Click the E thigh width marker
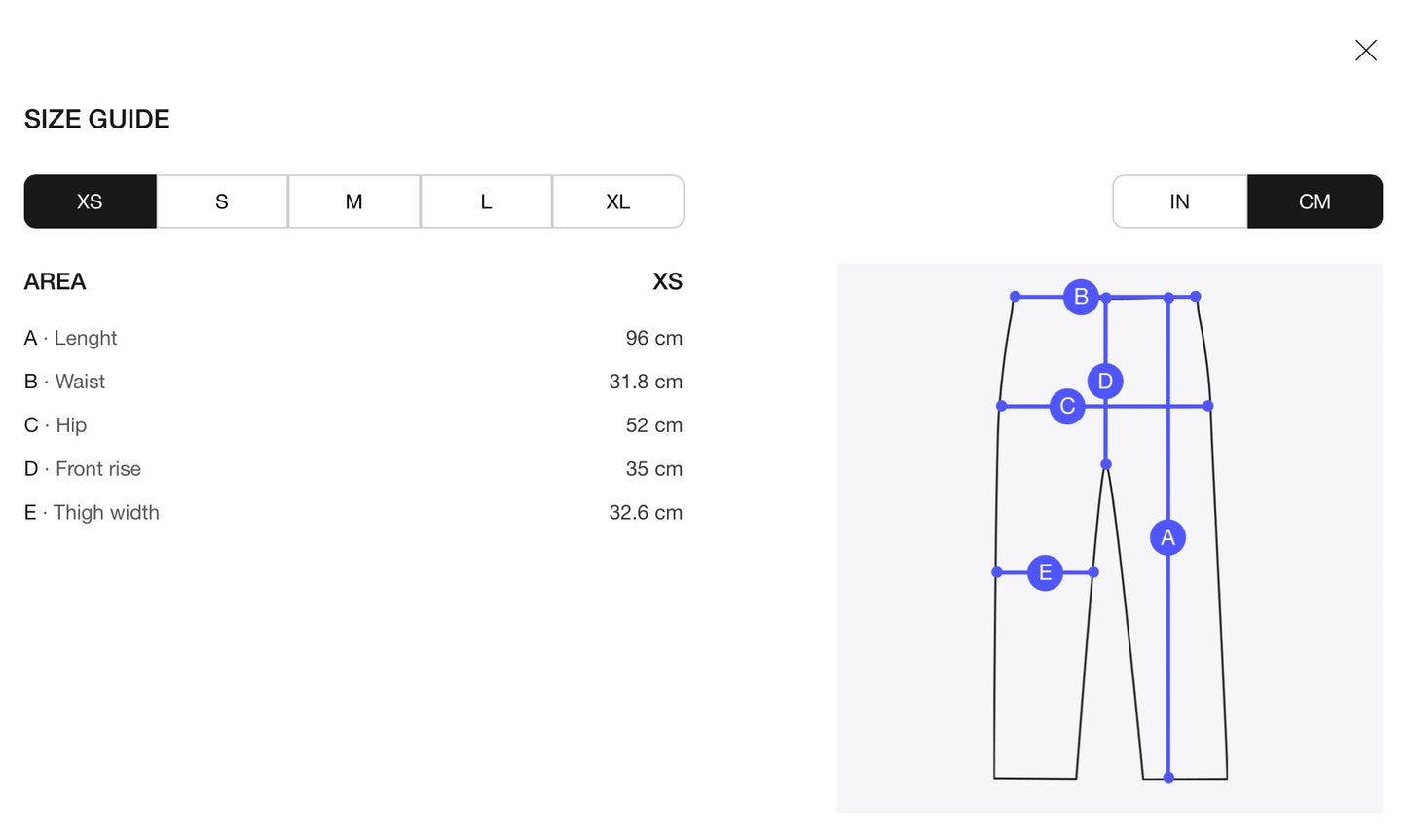 [1045, 572]
